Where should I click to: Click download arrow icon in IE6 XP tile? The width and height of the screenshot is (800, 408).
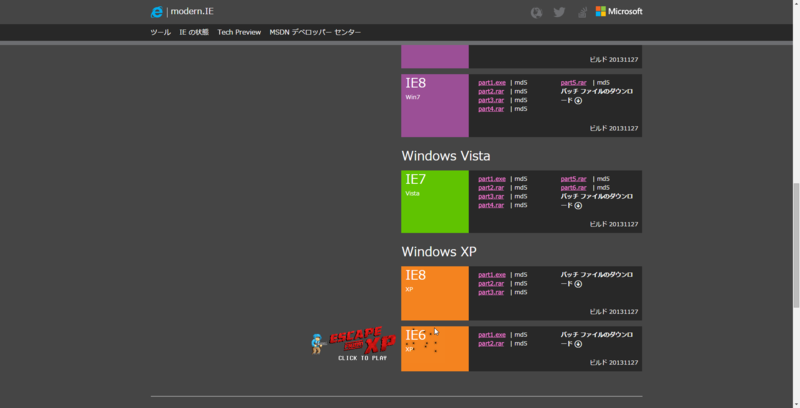[578, 344]
